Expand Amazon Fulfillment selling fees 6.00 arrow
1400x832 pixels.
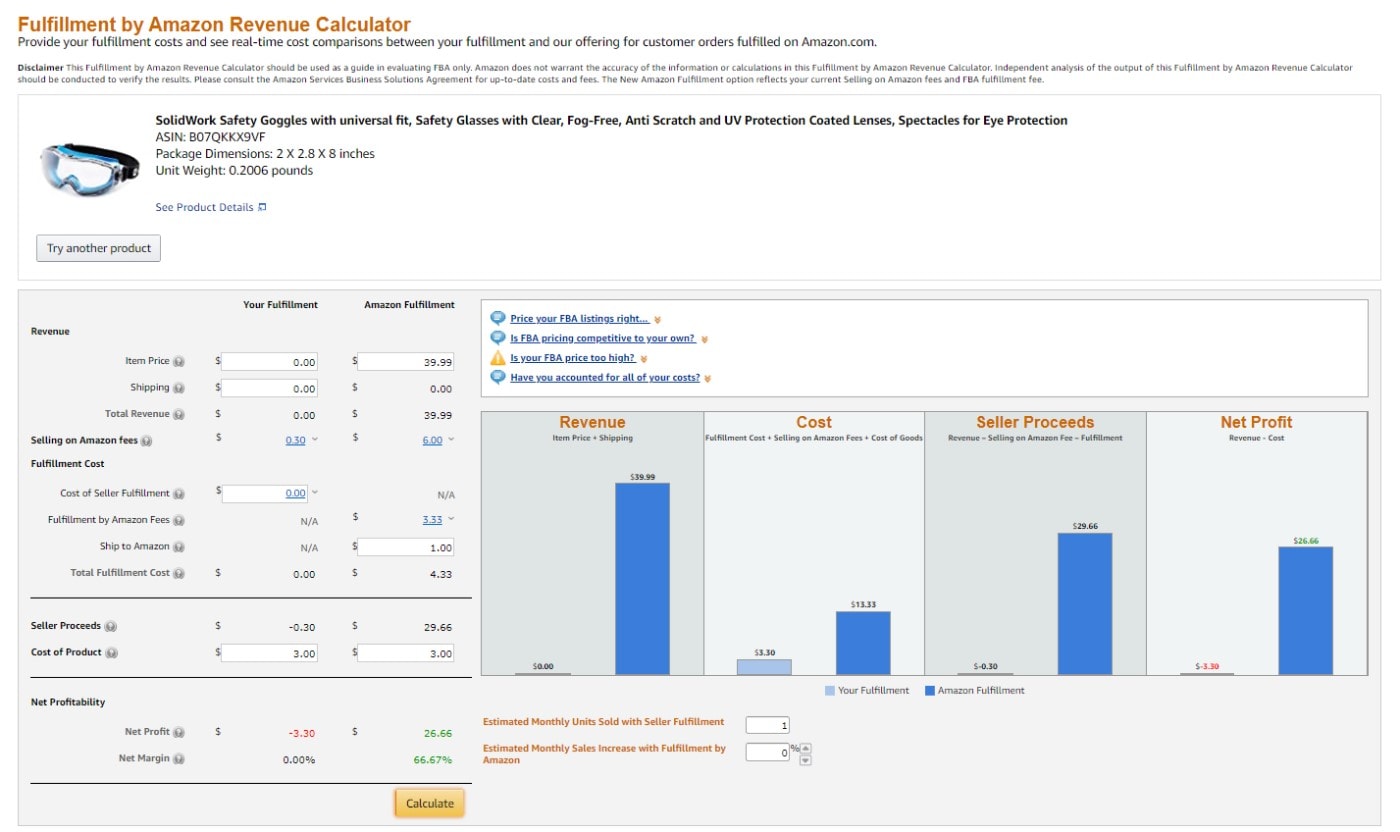click(451, 440)
